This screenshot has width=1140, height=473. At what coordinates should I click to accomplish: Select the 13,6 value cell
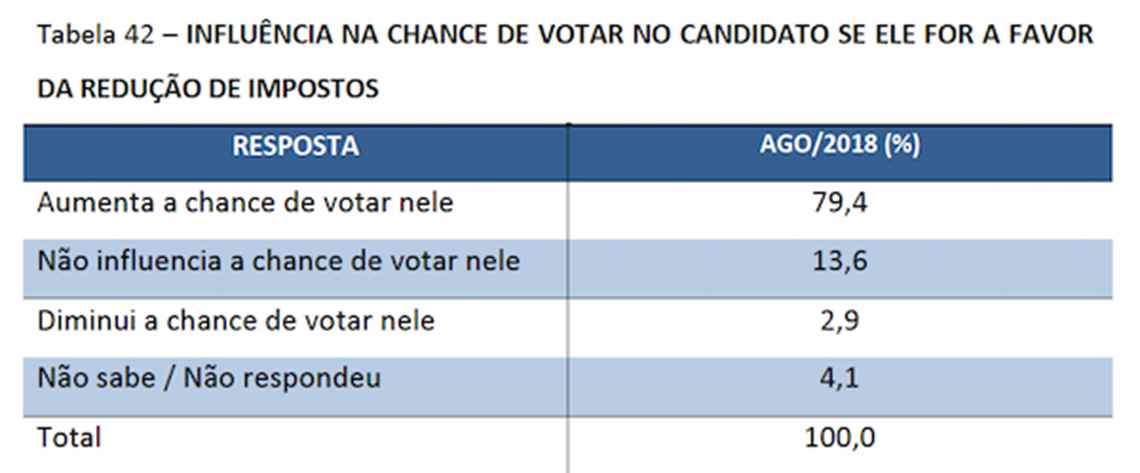pos(840,263)
